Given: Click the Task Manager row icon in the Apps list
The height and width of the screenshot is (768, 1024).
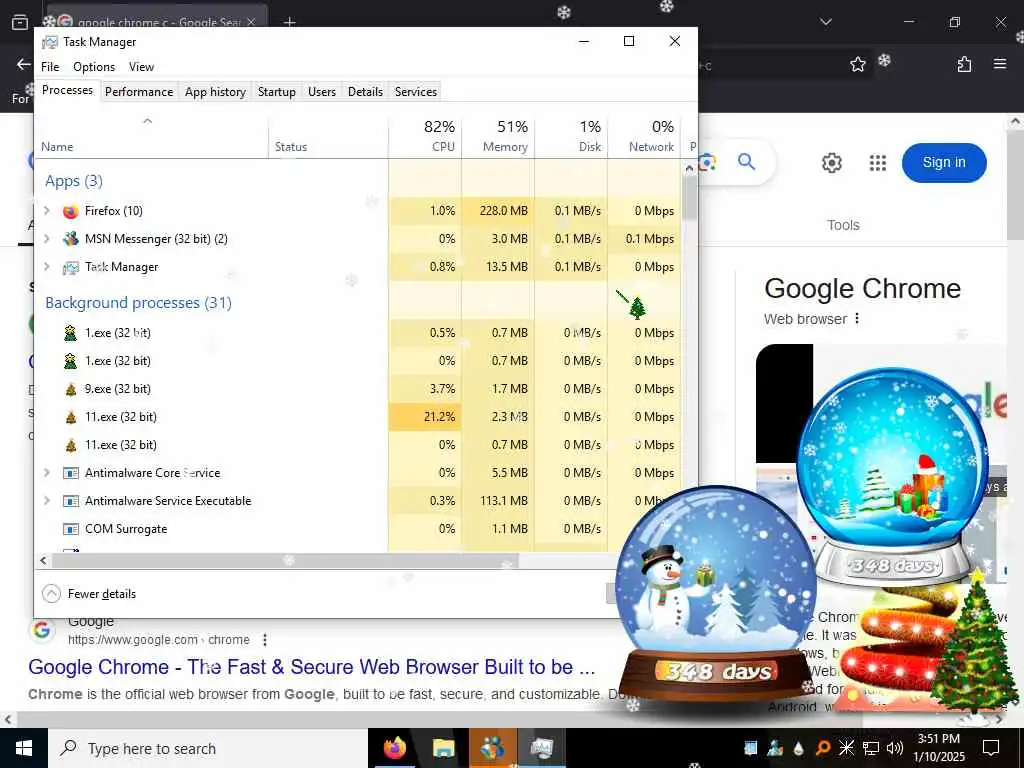Looking at the screenshot, I should 71,267.
